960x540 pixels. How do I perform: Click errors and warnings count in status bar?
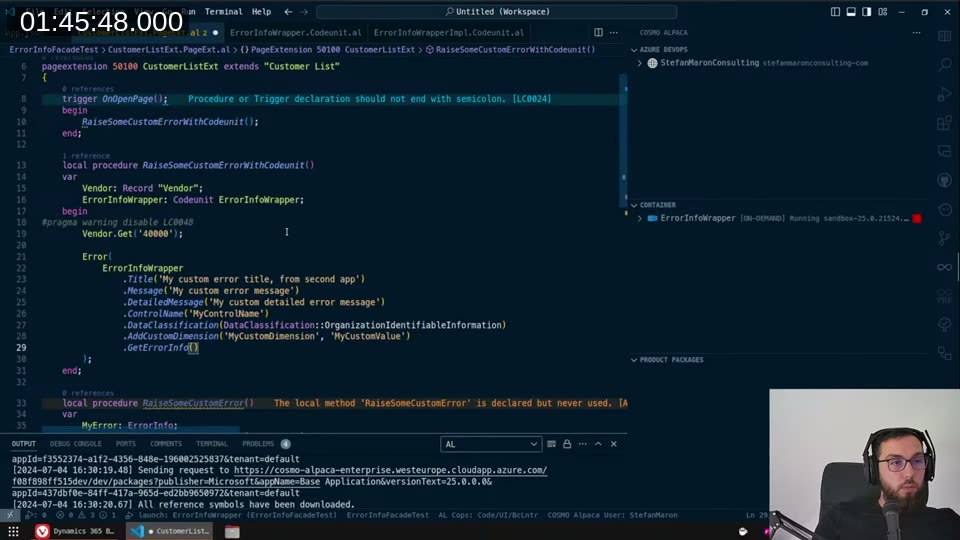point(86,515)
